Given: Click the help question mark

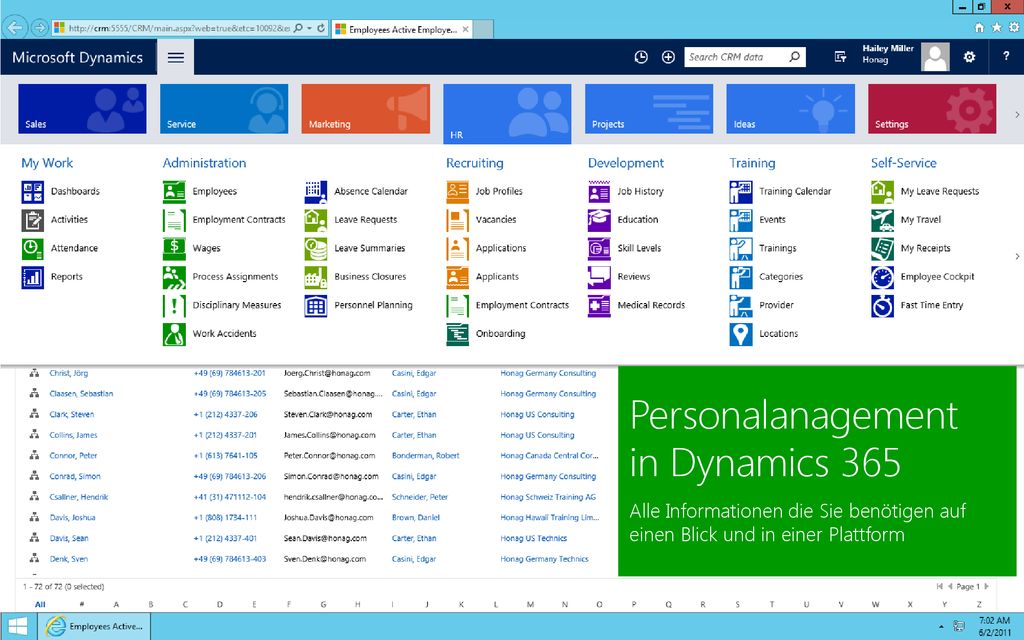Looking at the screenshot, I should (1006, 57).
